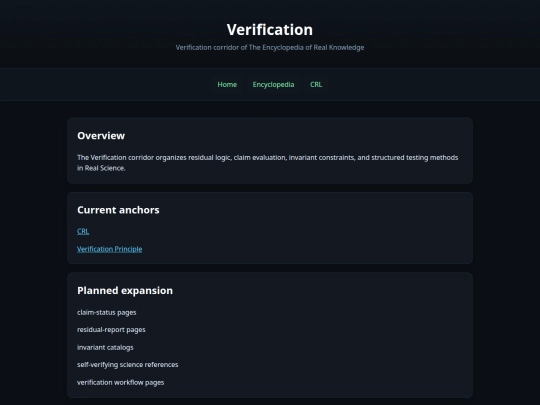Follow the CRL link under Current anchors

(83, 231)
